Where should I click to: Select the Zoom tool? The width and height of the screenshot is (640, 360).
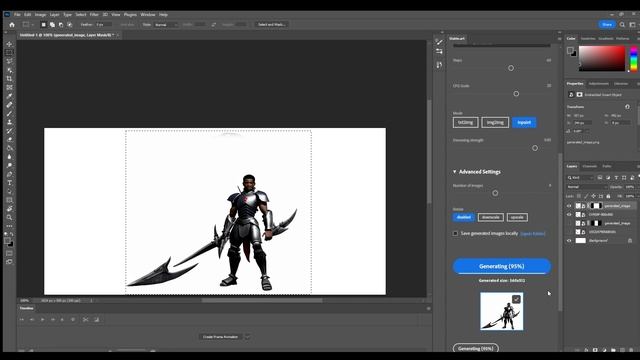[x=9, y=217]
